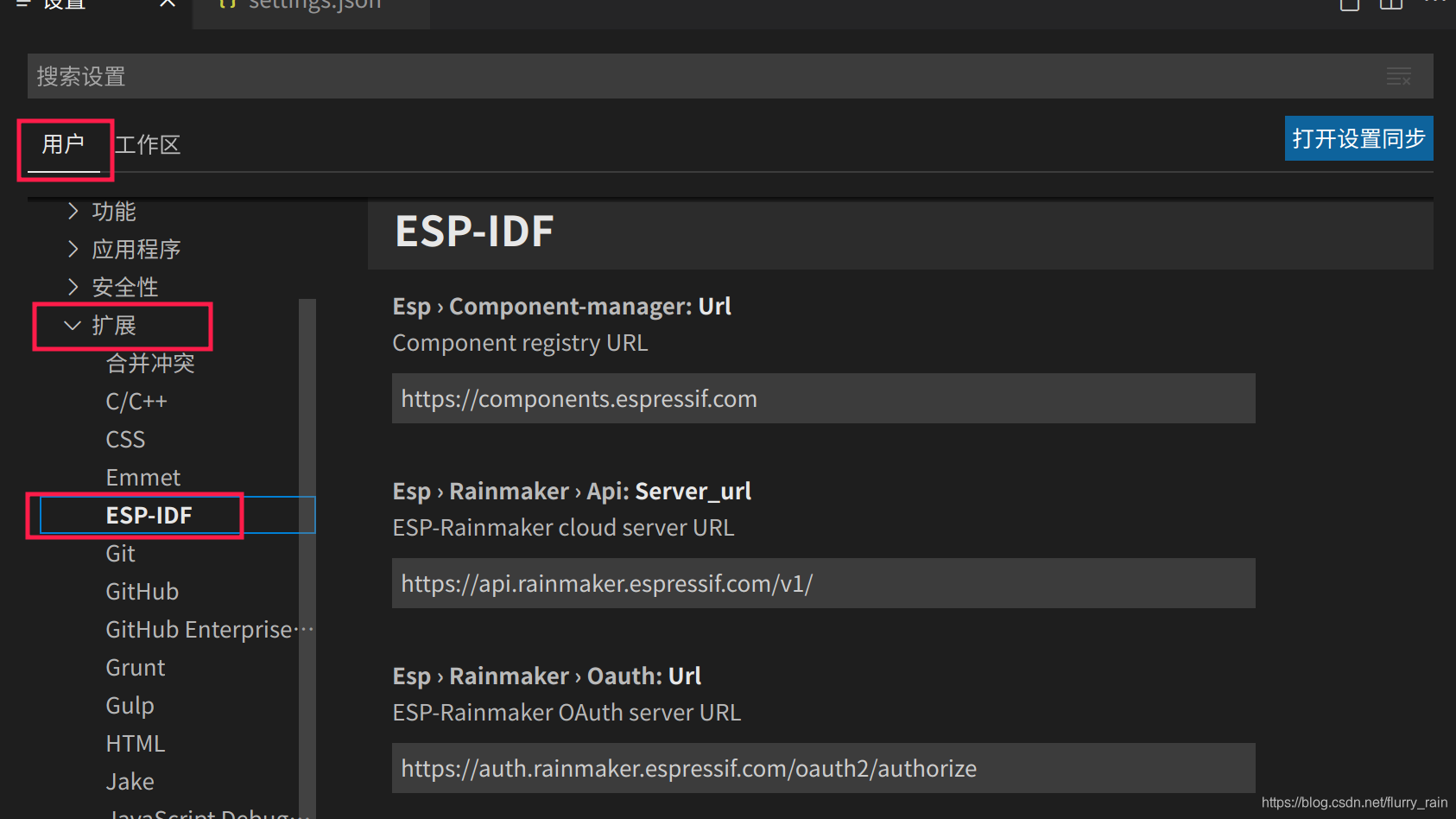Expand the 安全性 category
This screenshot has height=819, width=1456.
112,288
